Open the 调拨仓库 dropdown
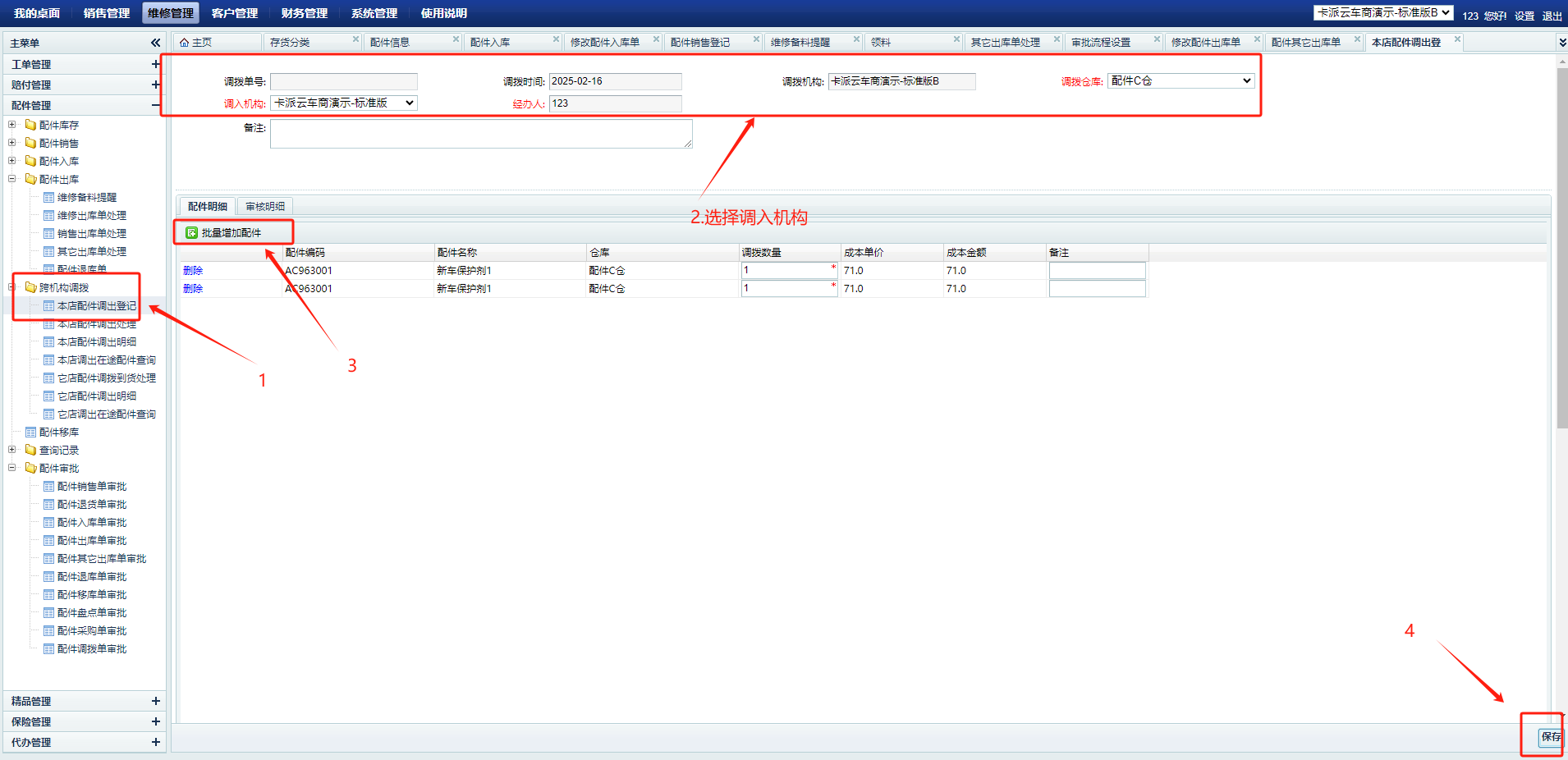Screen dimensions: 1568x760 1181,80
